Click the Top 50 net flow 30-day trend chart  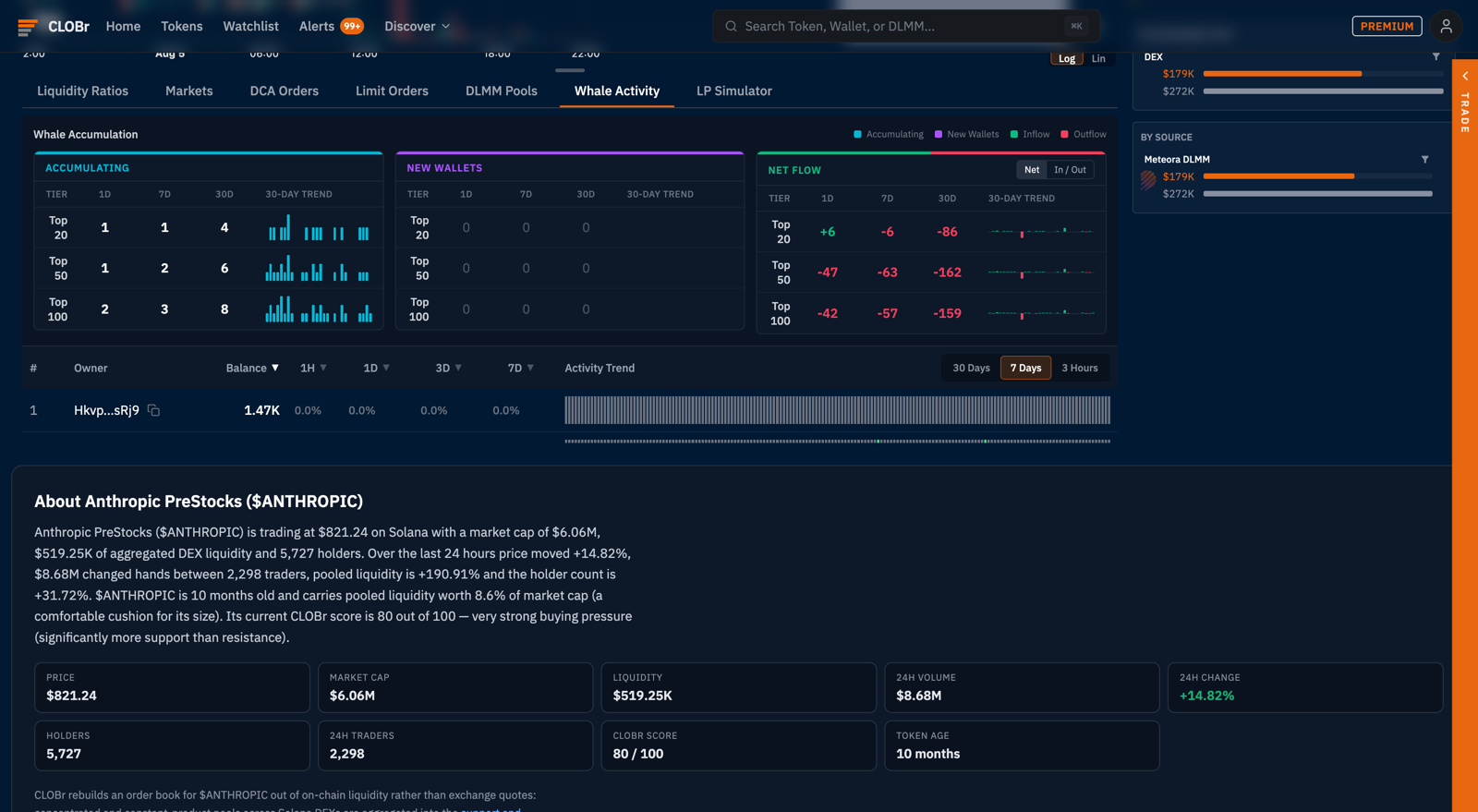(1041, 273)
